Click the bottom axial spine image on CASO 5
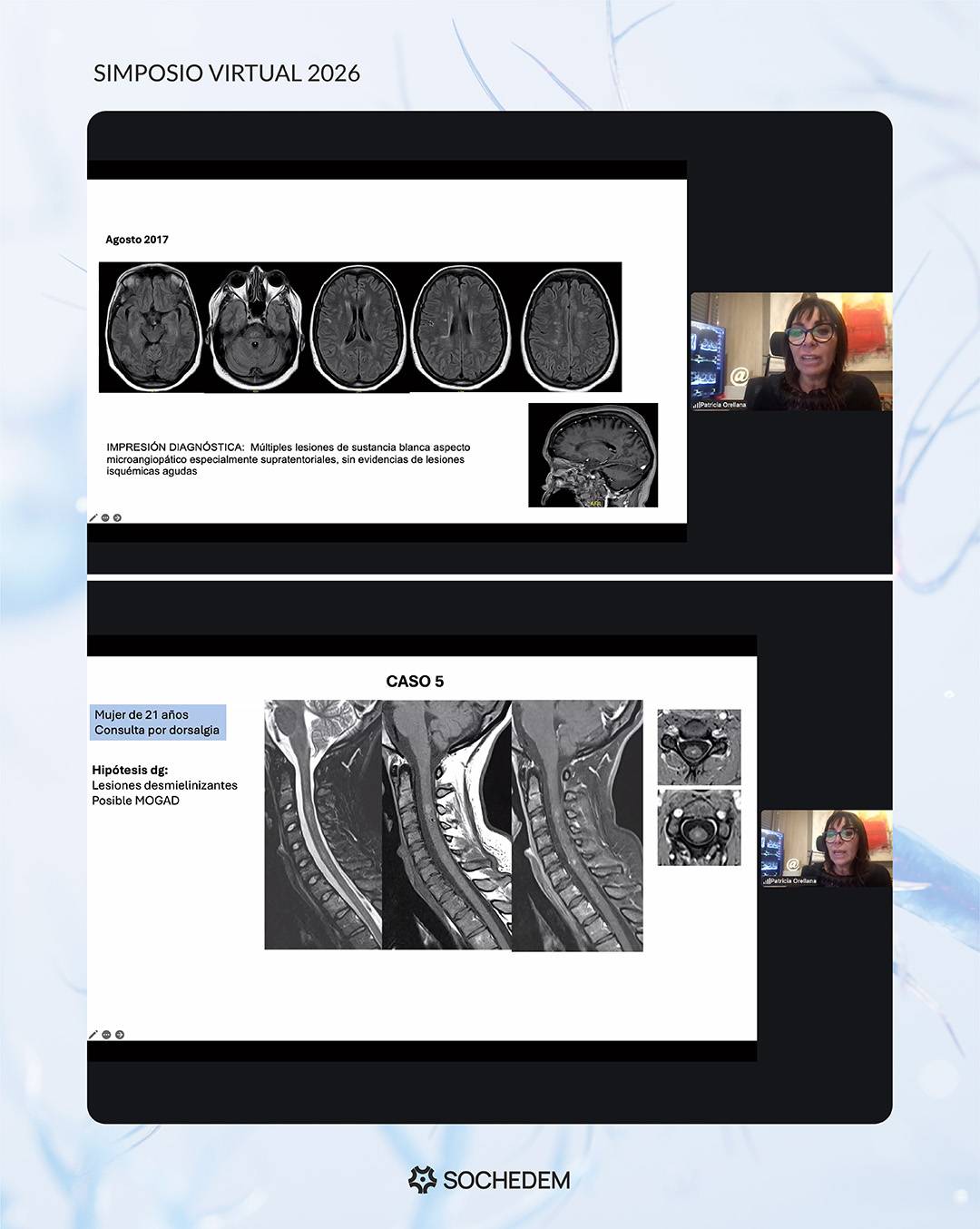Image resolution: width=980 pixels, height=1229 pixels. pos(699,827)
